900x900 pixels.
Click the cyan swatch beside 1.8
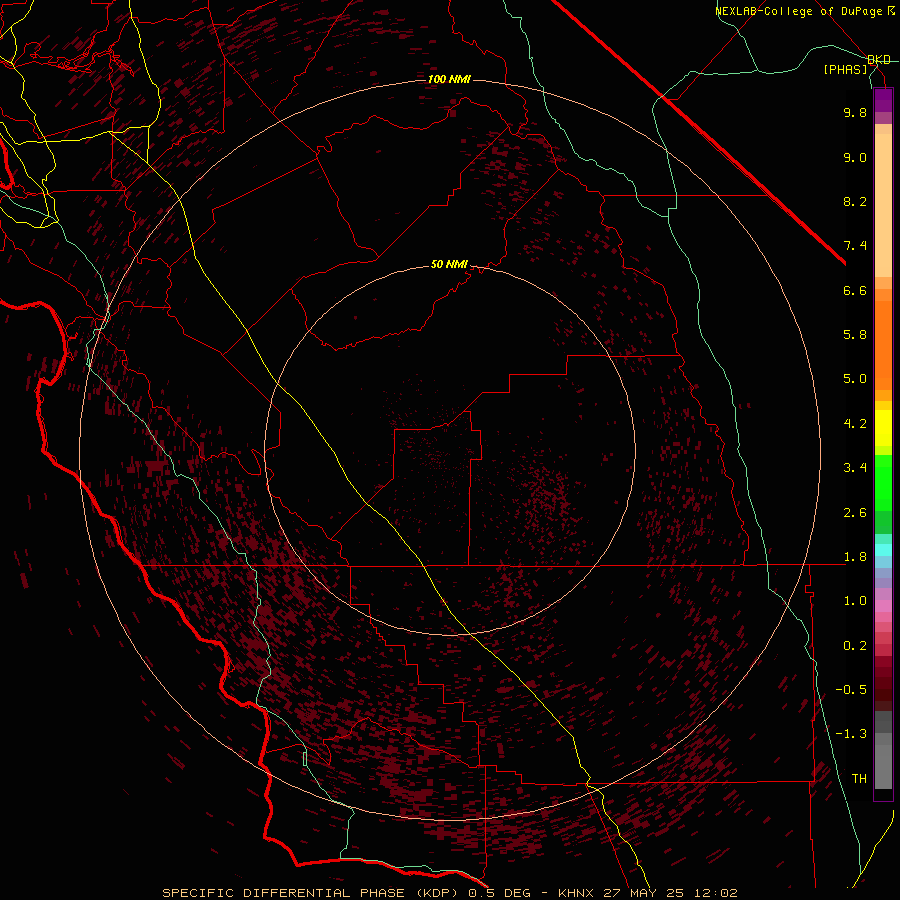point(883,550)
